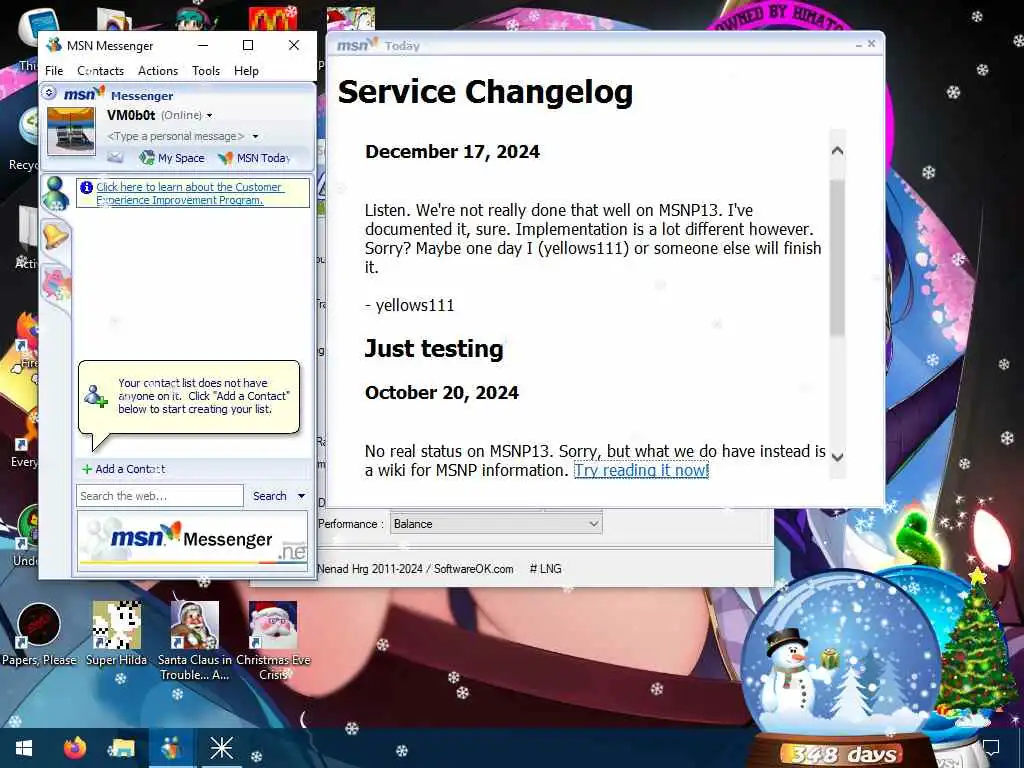The width and height of the screenshot is (1024, 768).
Task: Click the Search the web field
Action: [160, 496]
